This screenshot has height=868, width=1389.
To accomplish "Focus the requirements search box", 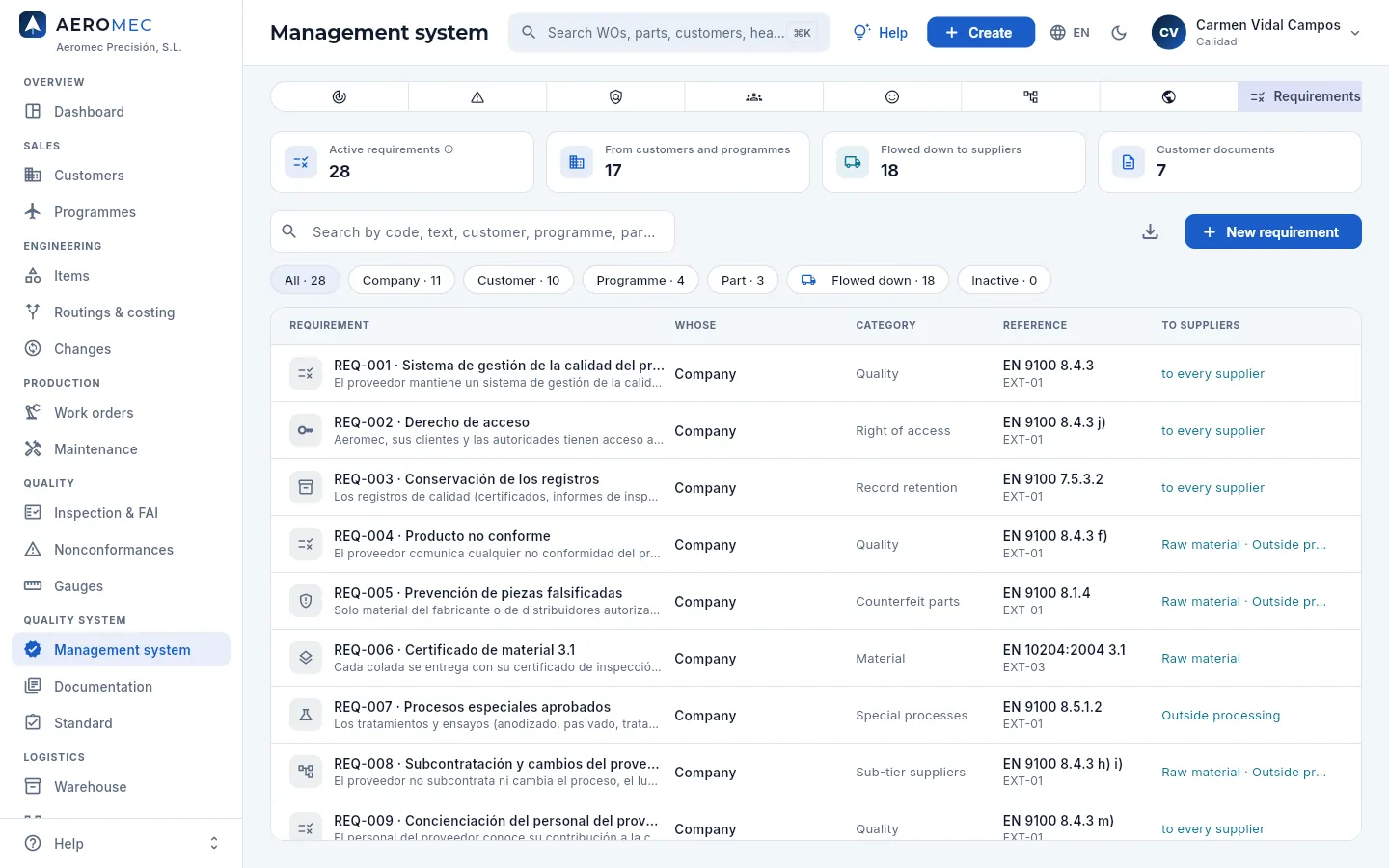I will coord(473,232).
